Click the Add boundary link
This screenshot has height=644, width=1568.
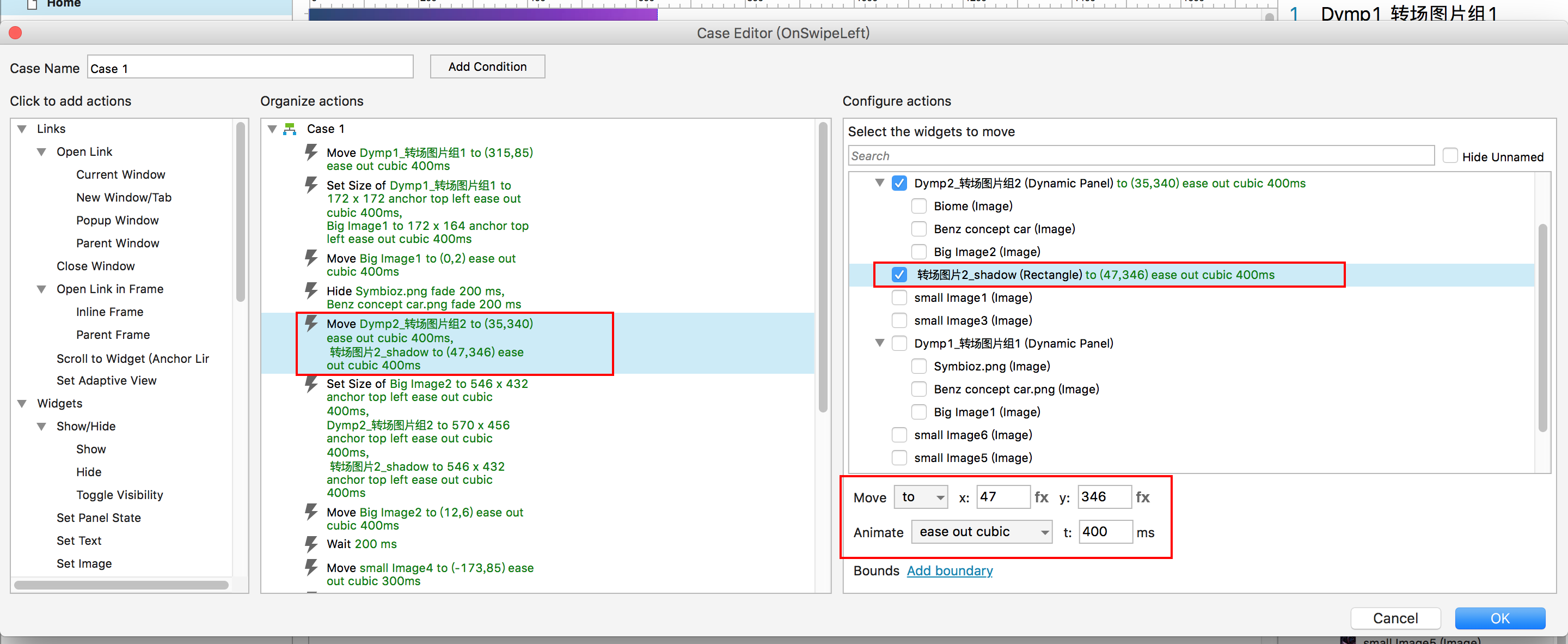949,570
